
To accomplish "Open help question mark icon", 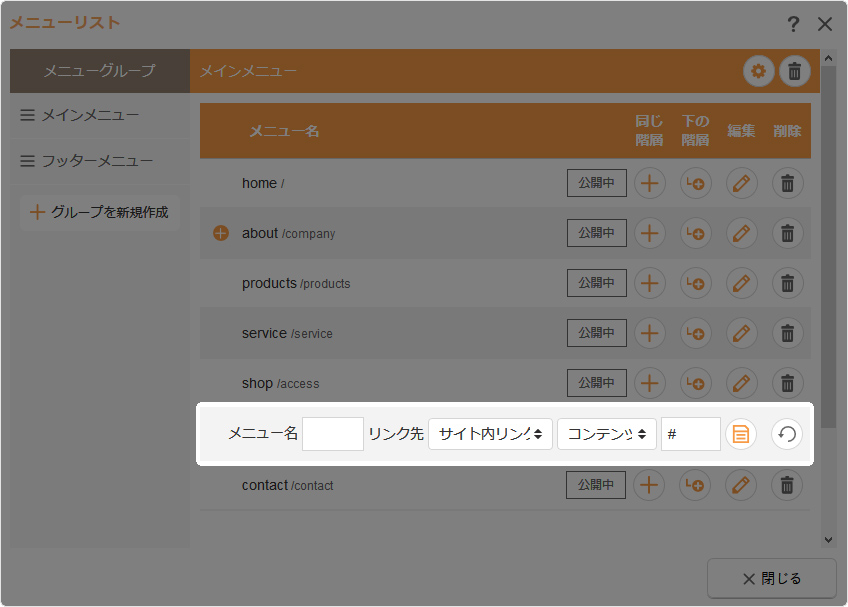I will [793, 24].
